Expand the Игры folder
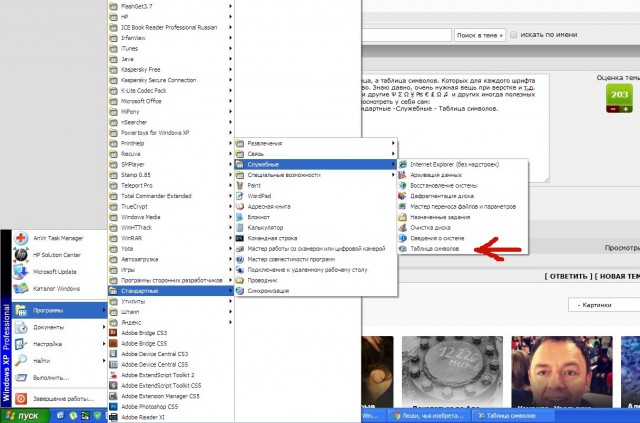 coord(171,270)
